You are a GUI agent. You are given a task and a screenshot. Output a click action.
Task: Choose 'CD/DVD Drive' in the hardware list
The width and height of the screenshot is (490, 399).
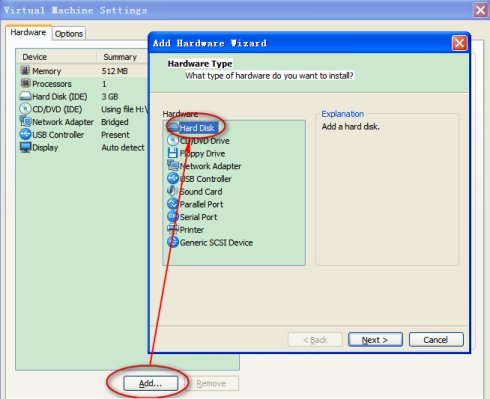205,141
